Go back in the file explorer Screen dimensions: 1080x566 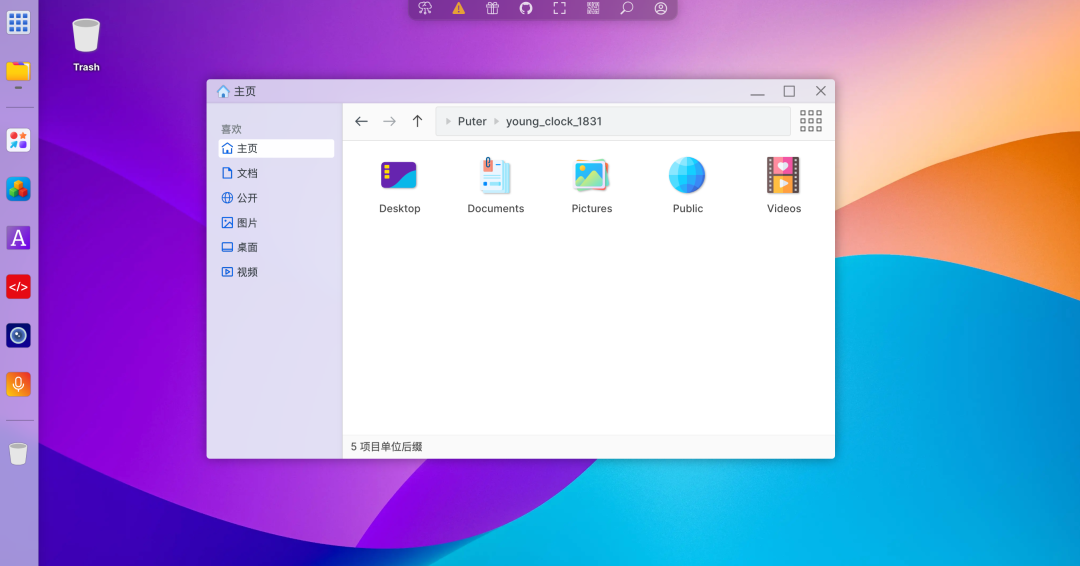(x=361, y=121)
